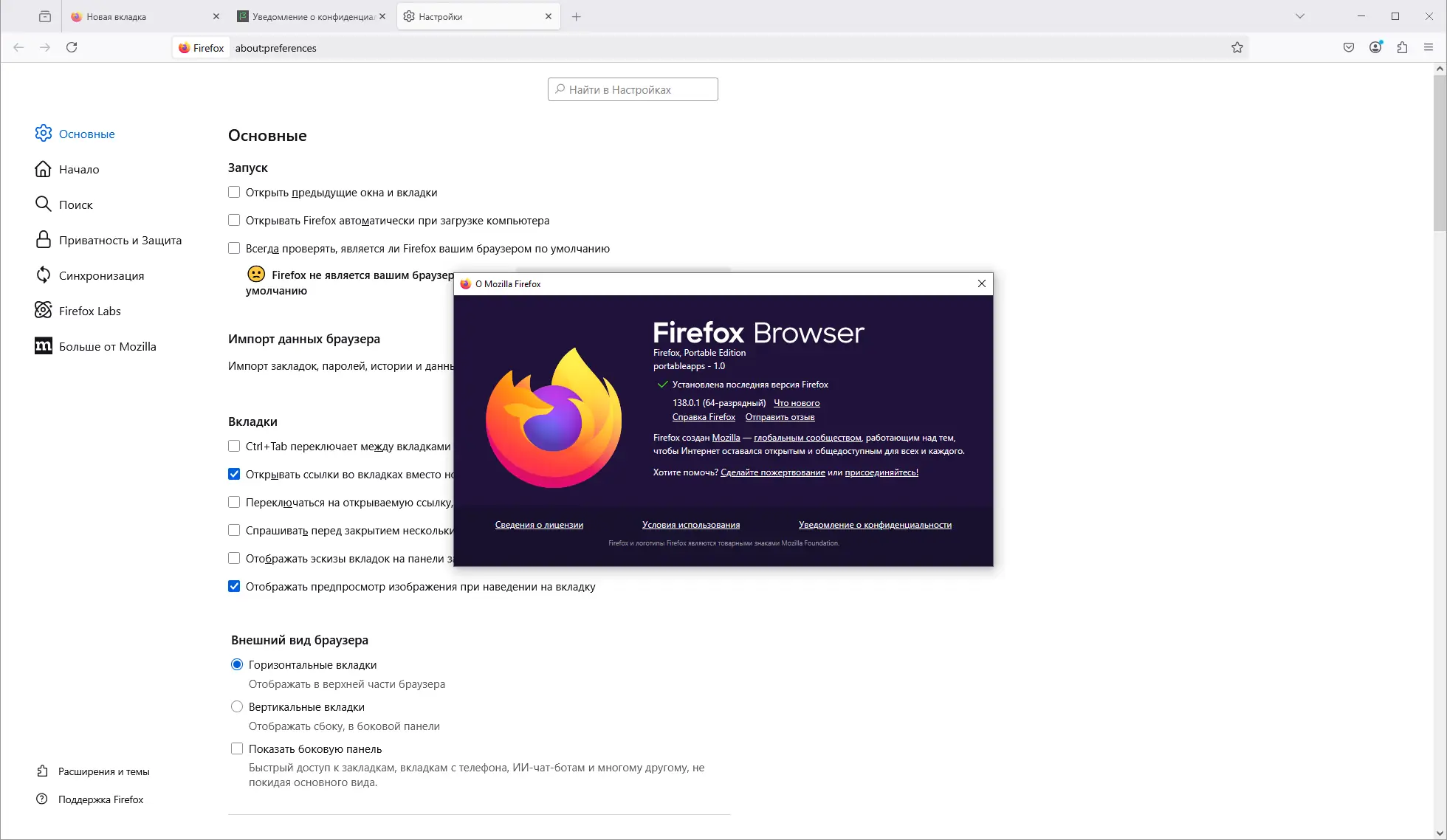Select the "Вертикальные вкладки" radio button
1447x840 pixels.
click(x=237, y=706)
